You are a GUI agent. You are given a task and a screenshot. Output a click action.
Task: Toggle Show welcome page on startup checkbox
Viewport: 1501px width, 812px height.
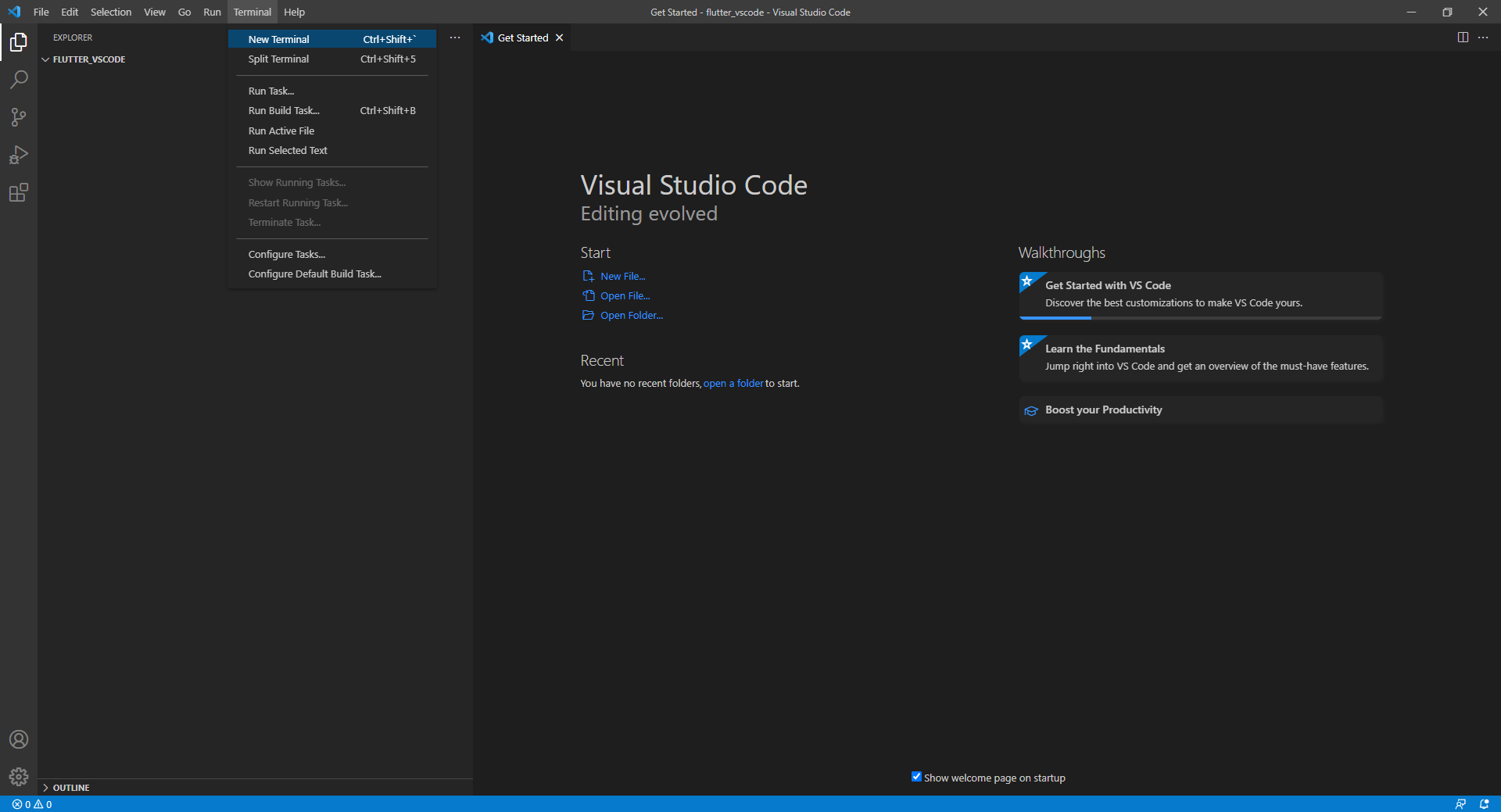[x=916, y=777]
